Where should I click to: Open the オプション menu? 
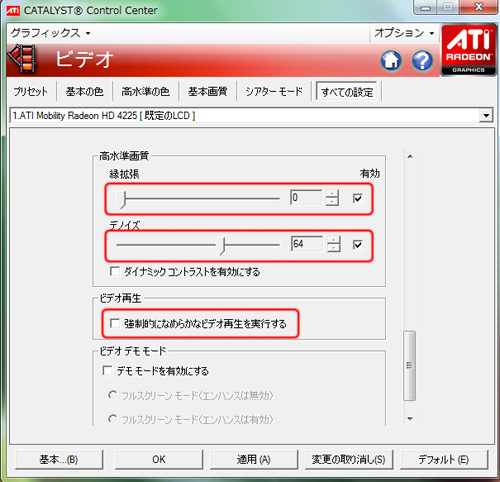[x=404, y=33]
